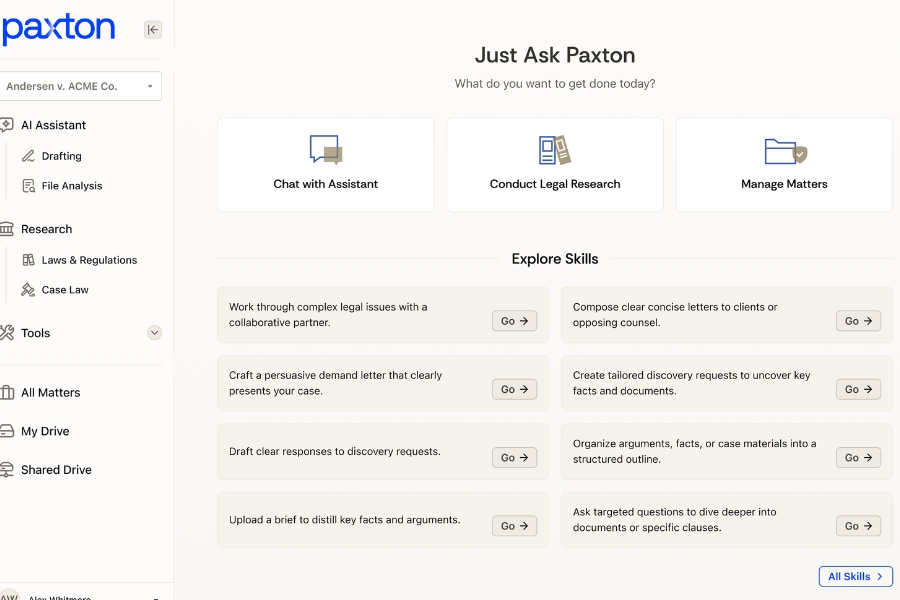
Task: Click the Research courthouse icon
Action: point(7,229)
